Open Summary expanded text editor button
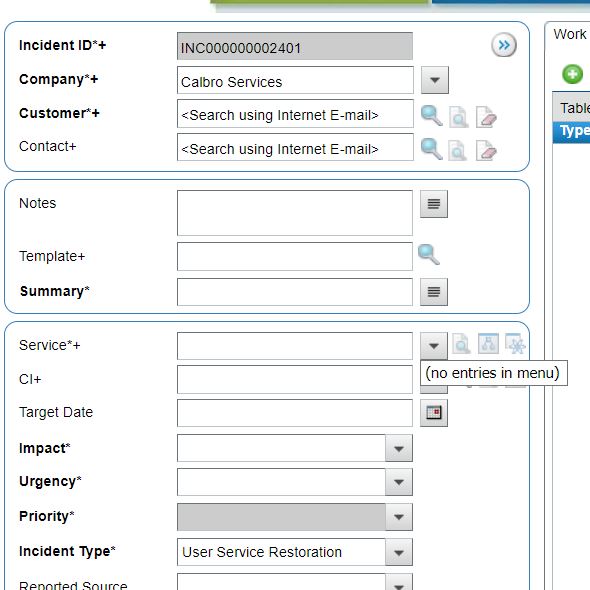The height and width of the screenshot is (590, 590). point(434,292)
